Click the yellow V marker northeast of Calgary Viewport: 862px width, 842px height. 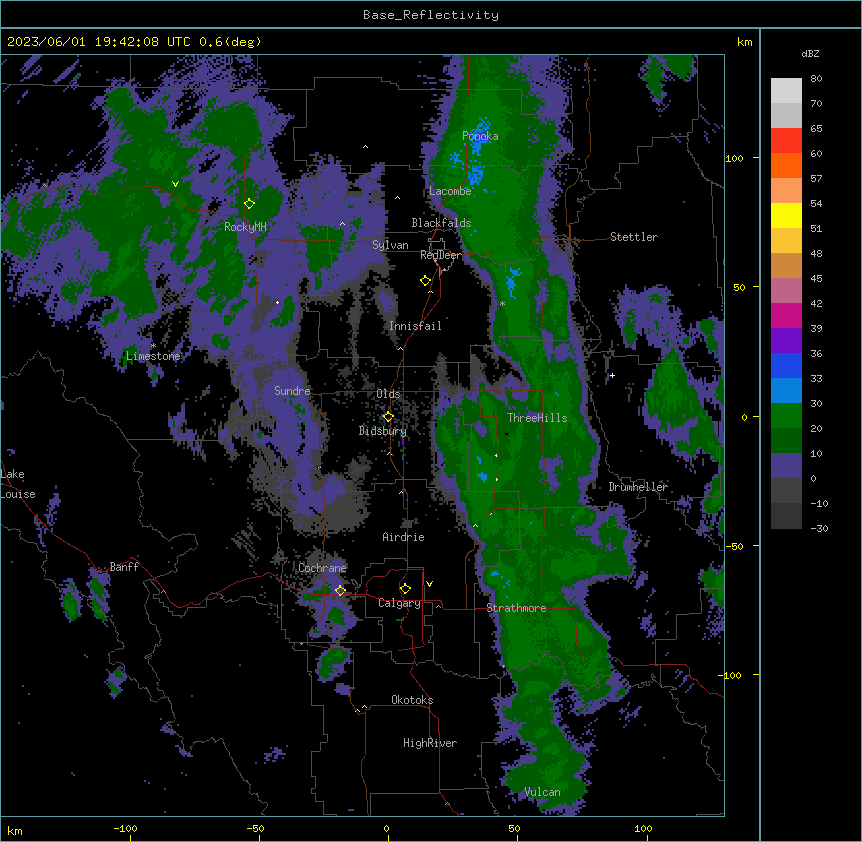(x=429, y=584)
